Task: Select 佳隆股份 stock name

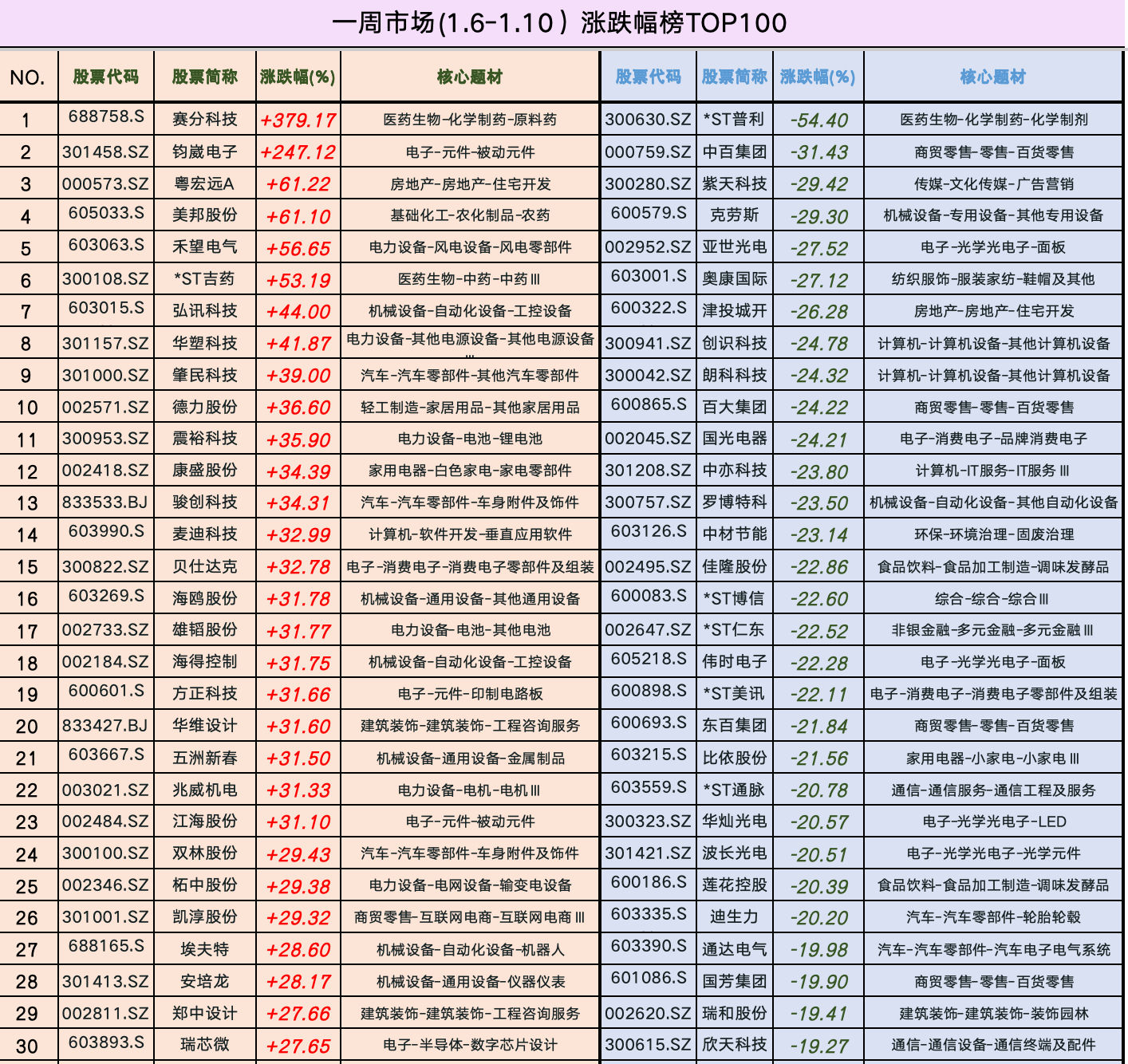Action: 735,566
